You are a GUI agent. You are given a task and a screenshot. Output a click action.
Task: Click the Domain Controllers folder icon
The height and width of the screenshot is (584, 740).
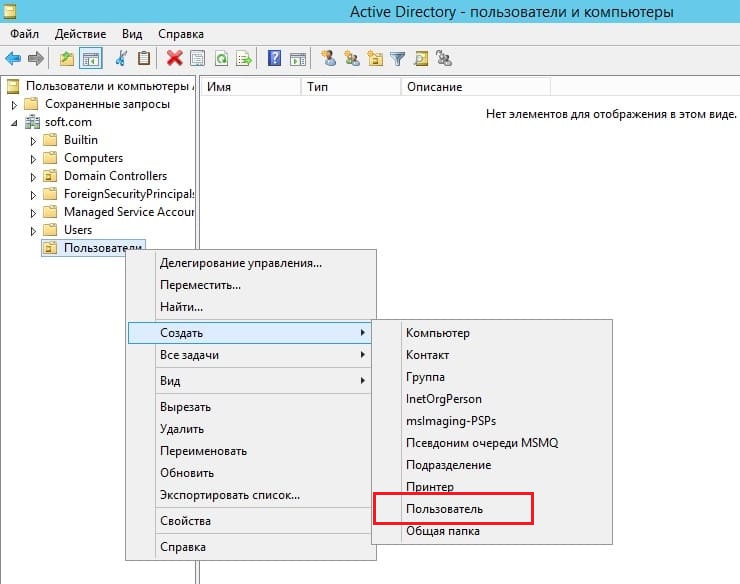[x=50, y=176]
